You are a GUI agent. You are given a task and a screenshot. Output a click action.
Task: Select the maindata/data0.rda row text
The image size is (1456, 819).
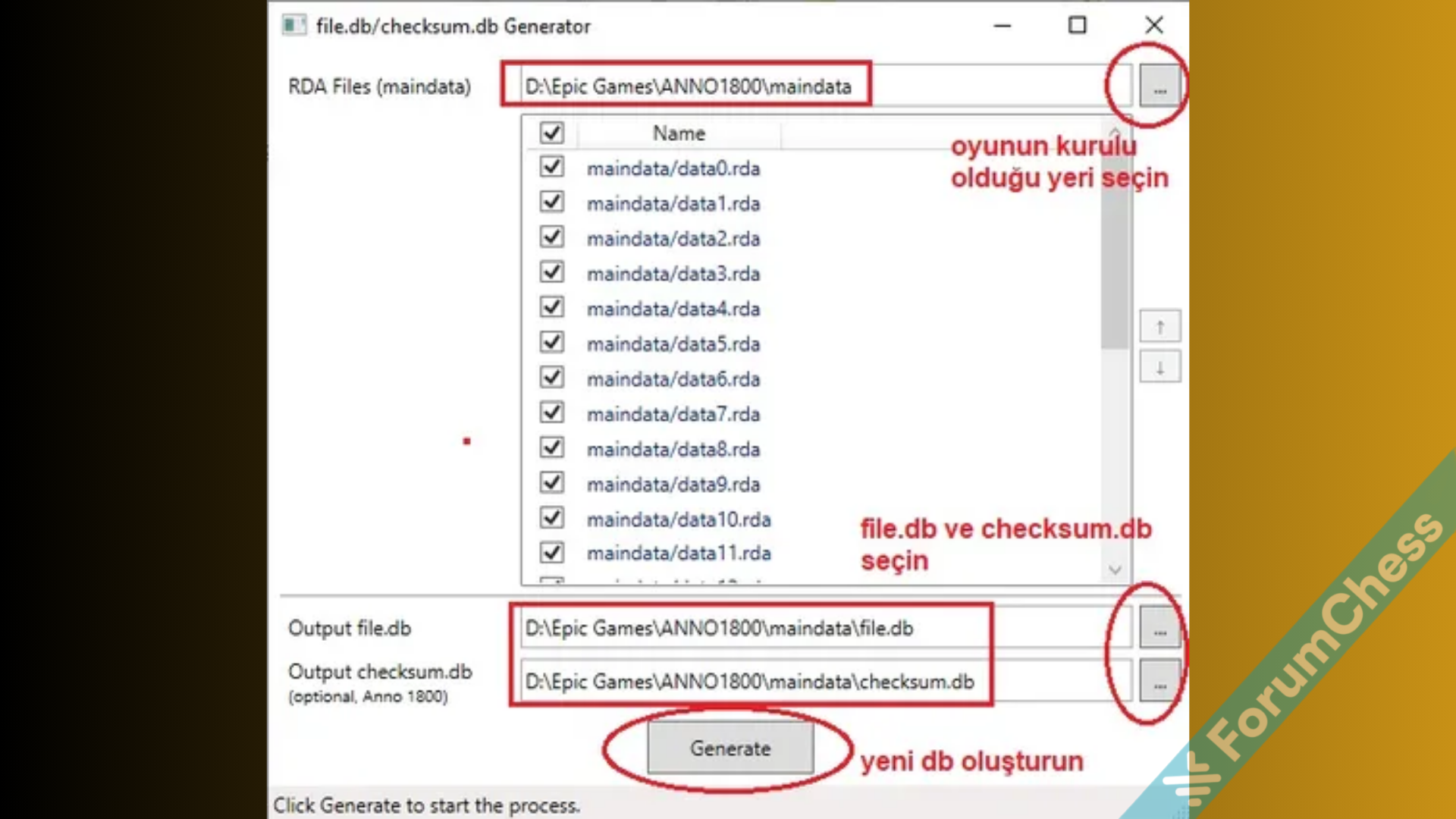pyautogui.click(x=673, y=168)
